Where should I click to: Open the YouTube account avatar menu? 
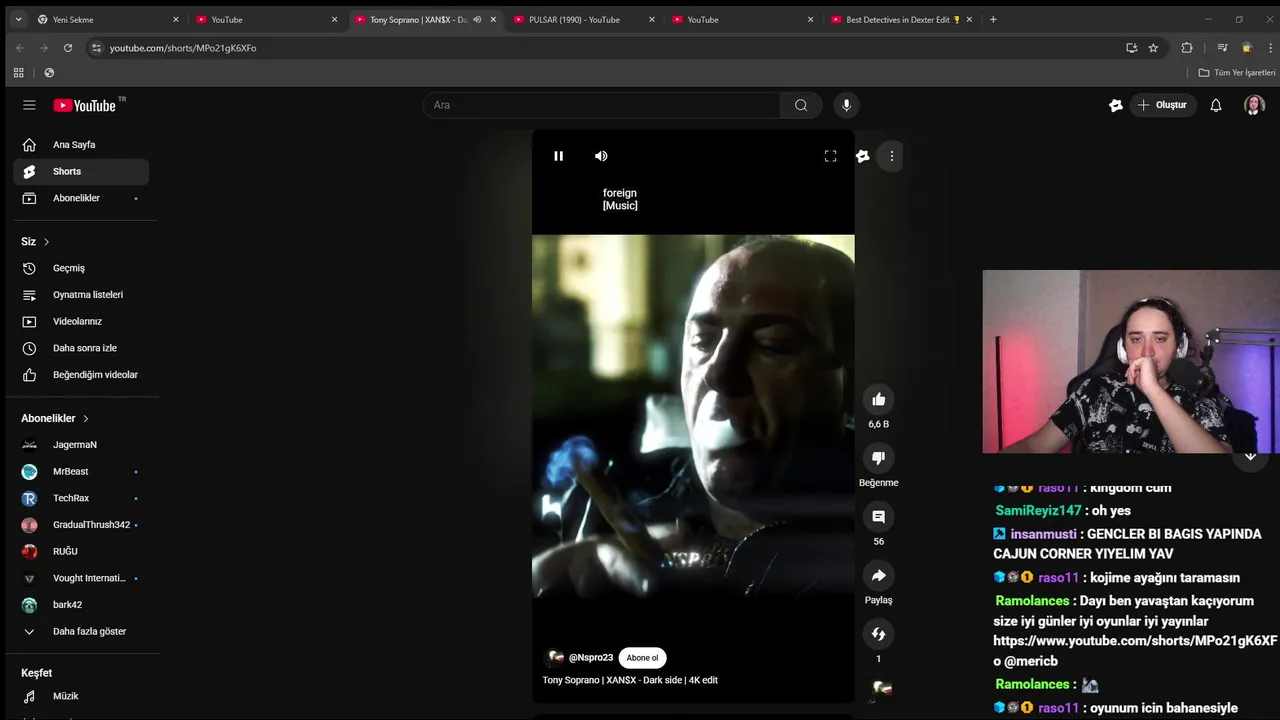(1254, 105)
